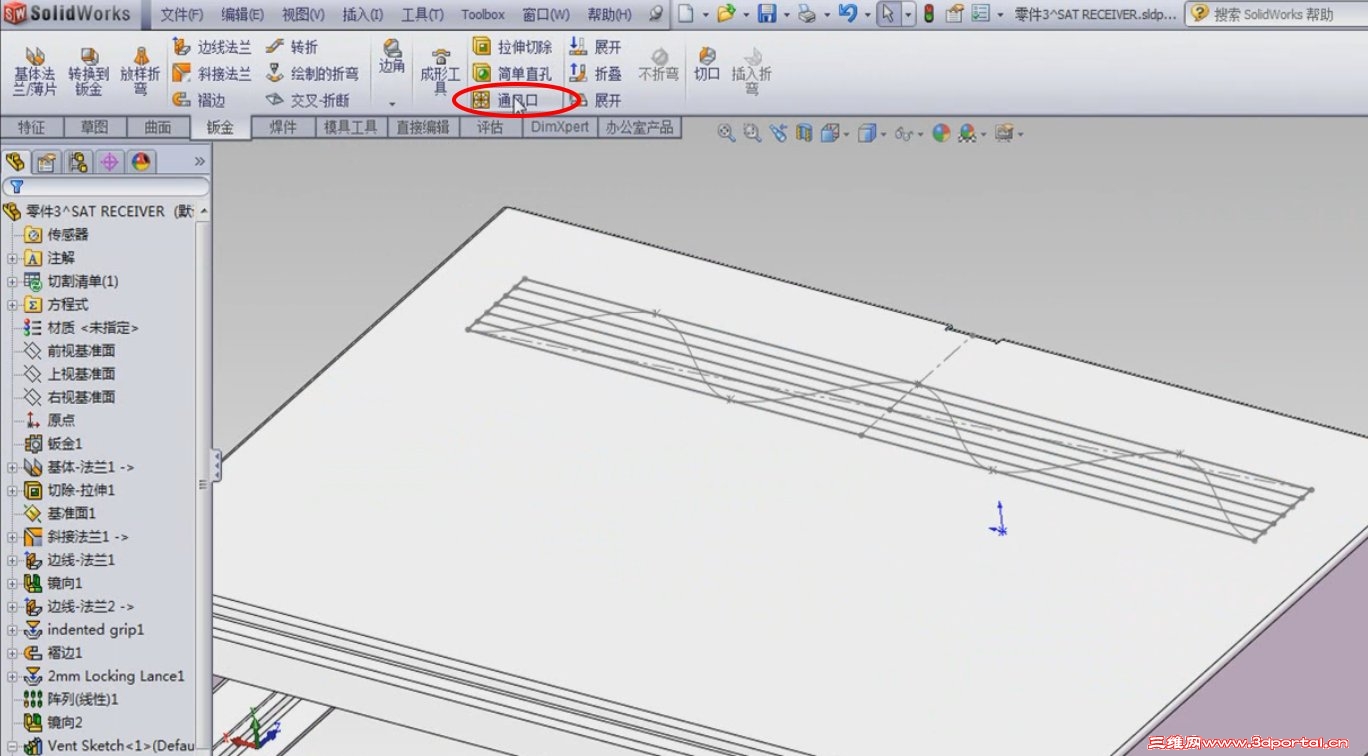Expand the 基体-法兰1 feature node
The width and height of the screenshot is (1368, 756).
tap(12, 467)
